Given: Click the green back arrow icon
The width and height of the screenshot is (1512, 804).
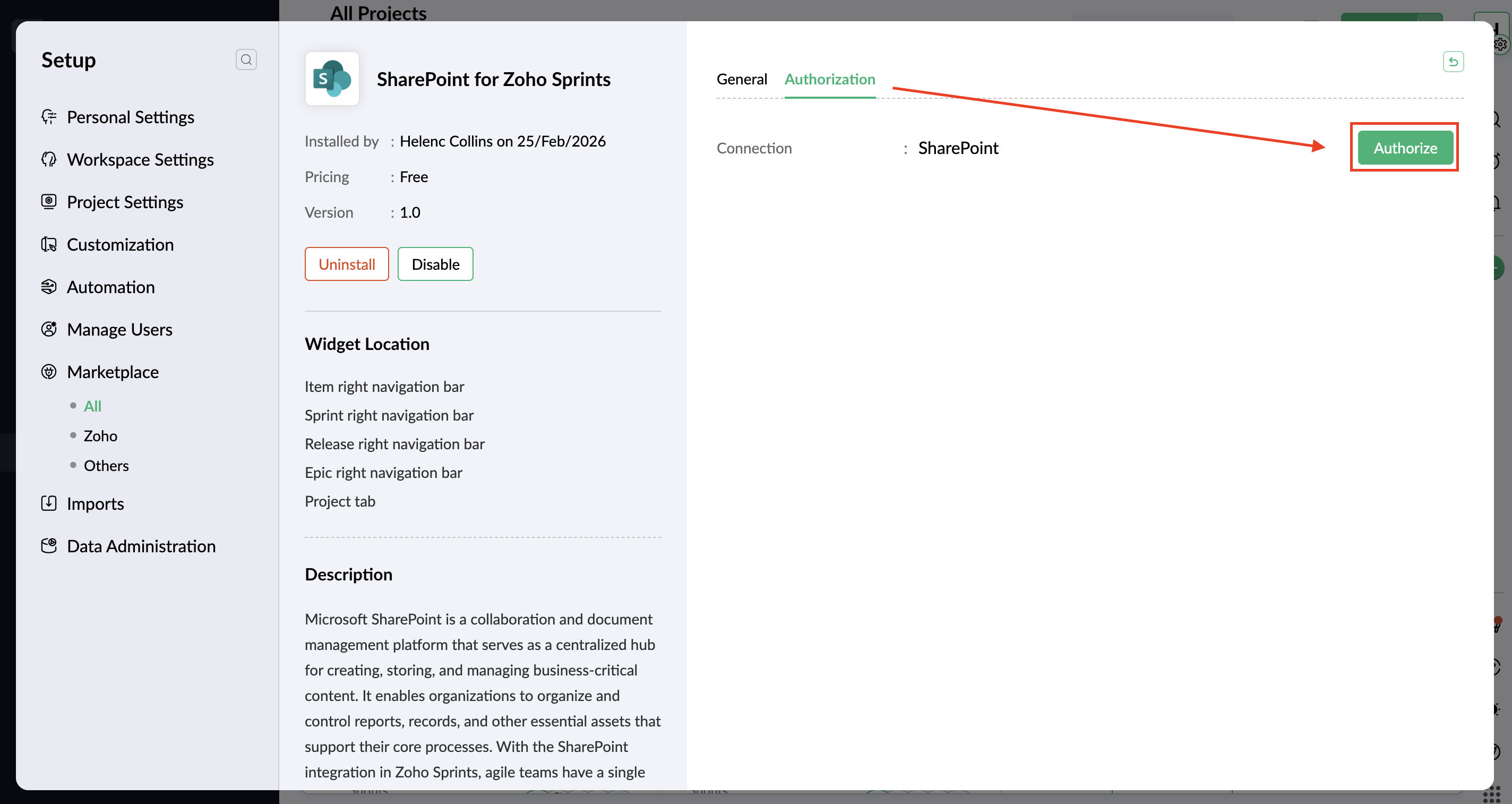Looking at the screenshot, I should pos(1453,61).
